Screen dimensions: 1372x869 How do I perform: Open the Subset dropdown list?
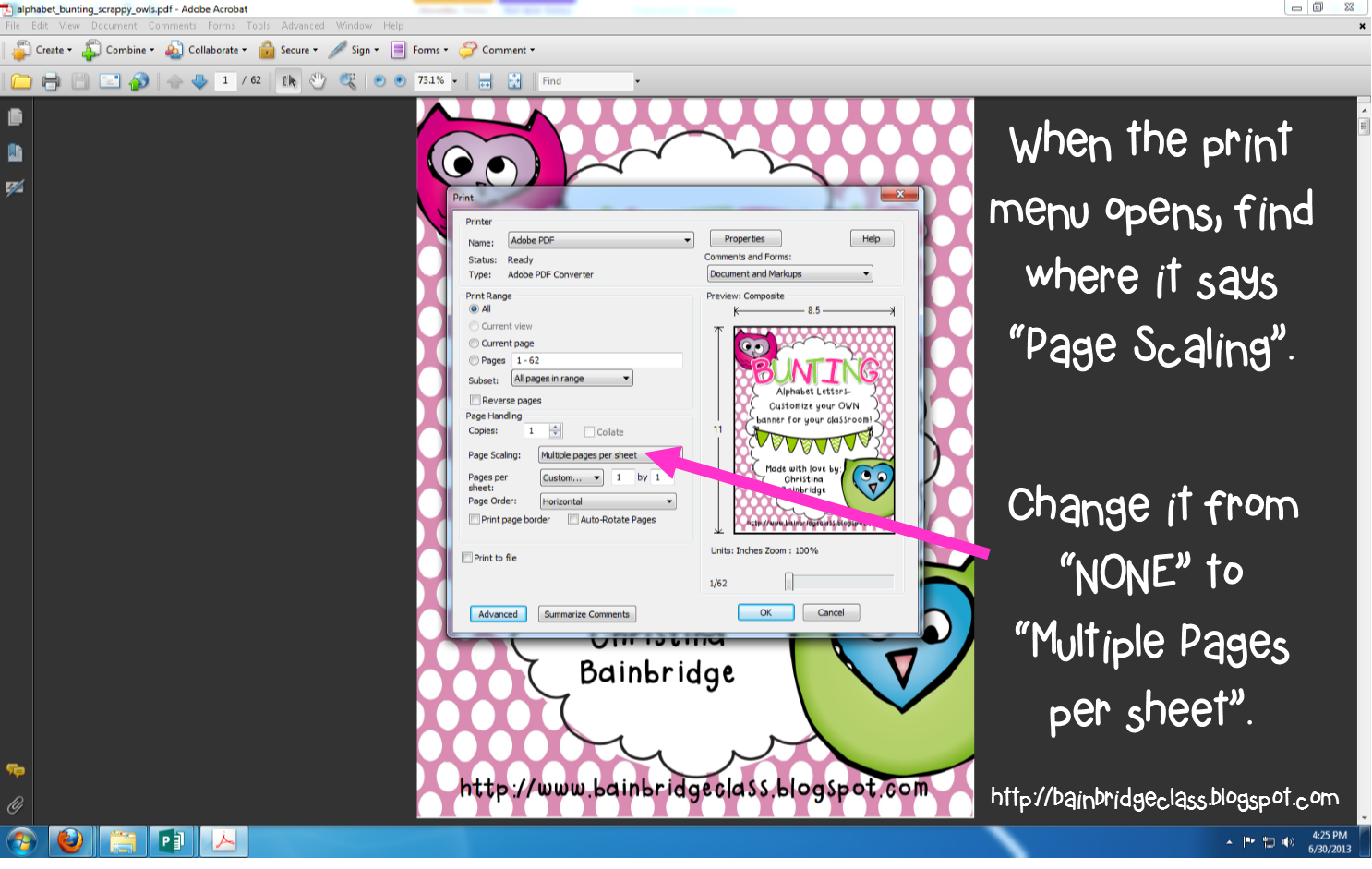pyautogui.click(x=572, y=379)
